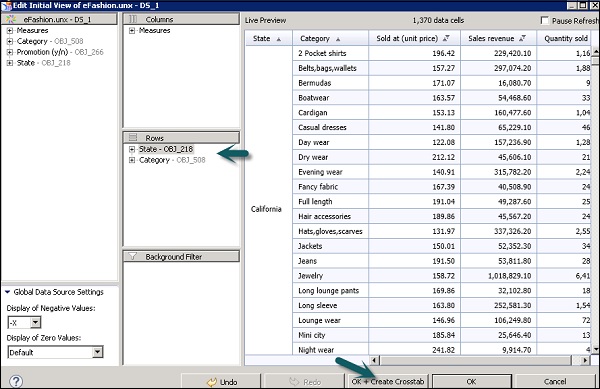Click the Sales revenue sort icon
The width and height of the screenshot is (600, 389).
[523, 38]
